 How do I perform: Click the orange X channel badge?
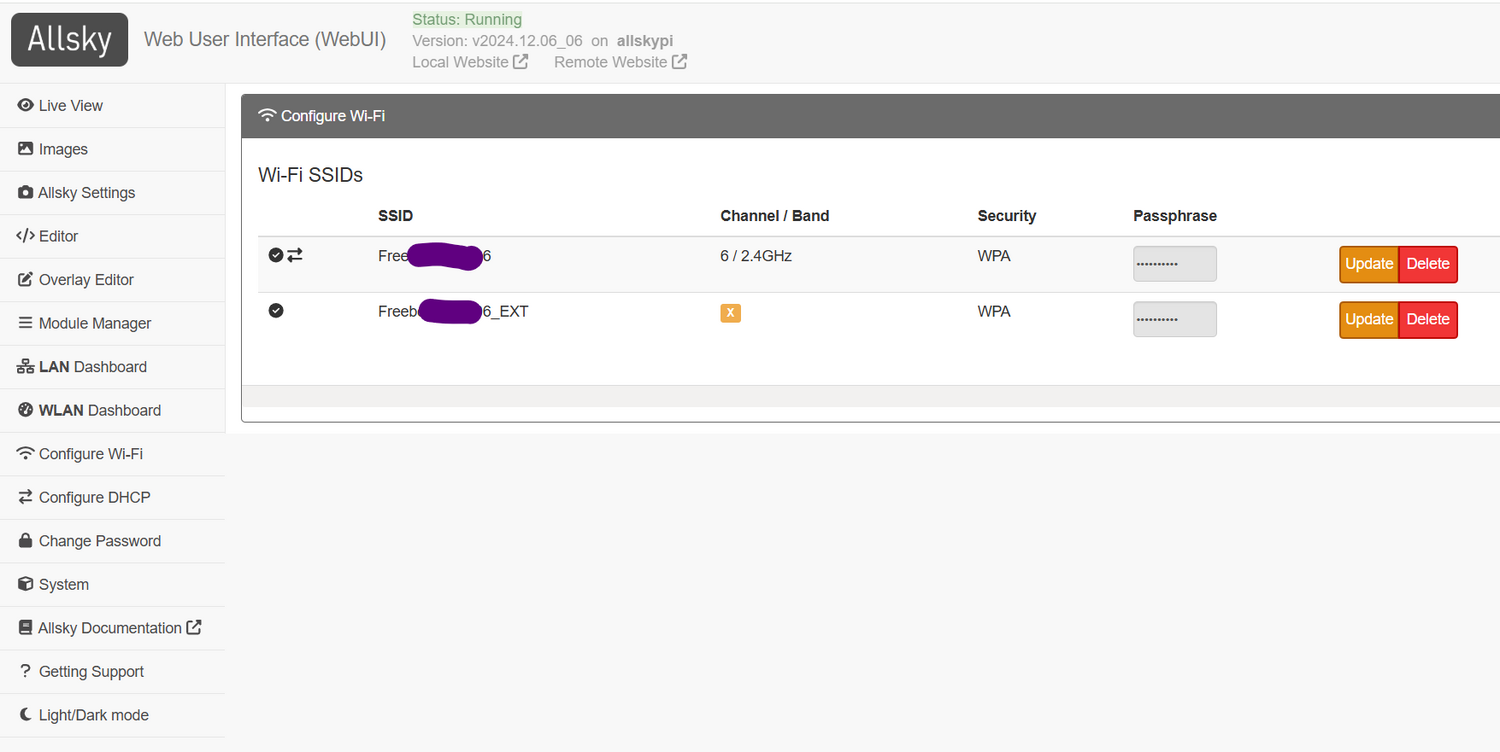(731, 313)
